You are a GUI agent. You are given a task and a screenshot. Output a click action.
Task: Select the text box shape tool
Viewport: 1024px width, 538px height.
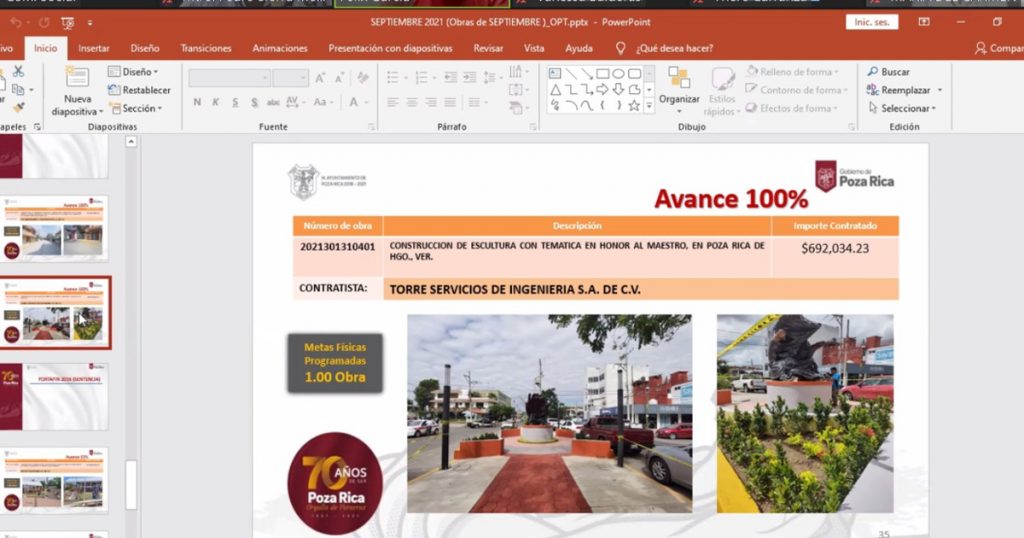coord(555,73)
